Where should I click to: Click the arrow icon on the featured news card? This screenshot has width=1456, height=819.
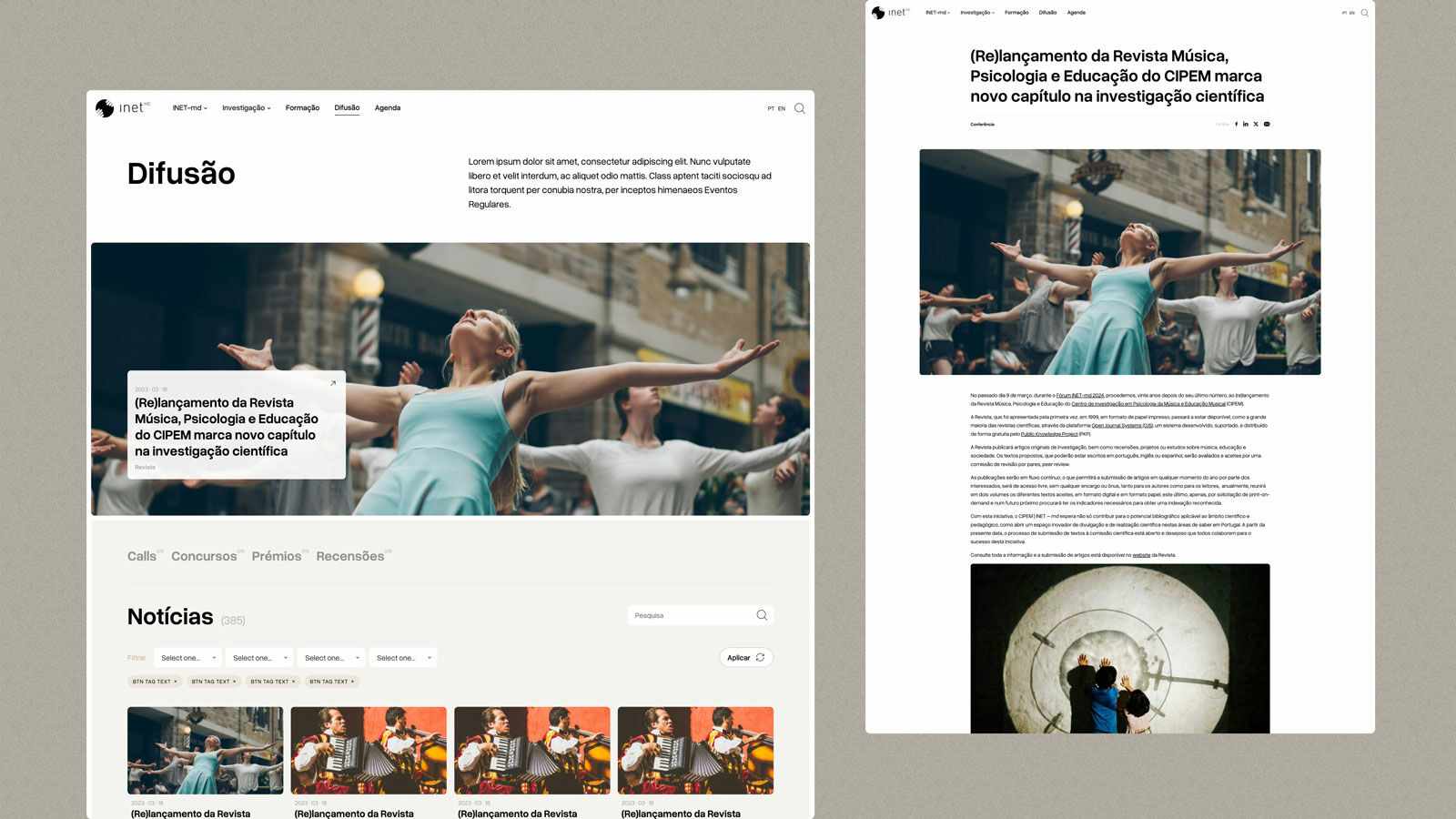click(333, 383)
